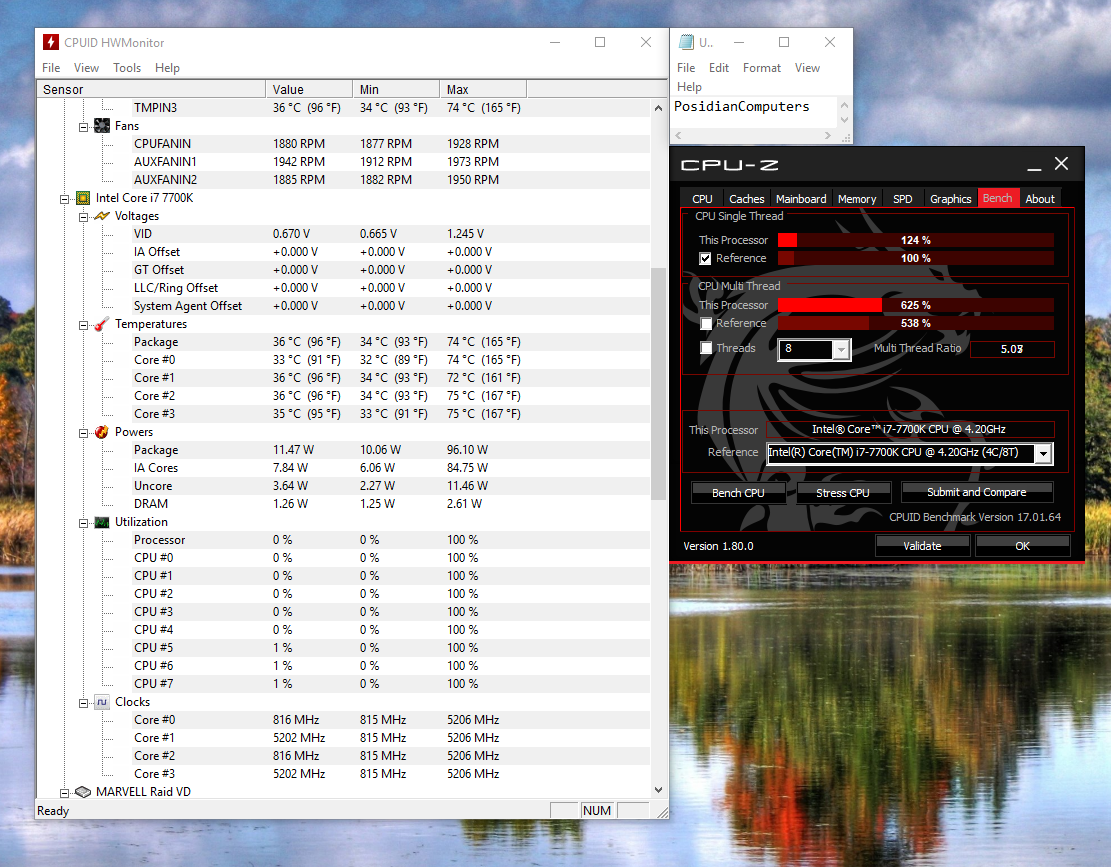Switch to the Caches tab
This screenshot has width=1111, height=867.
click(x=747, y=199)
